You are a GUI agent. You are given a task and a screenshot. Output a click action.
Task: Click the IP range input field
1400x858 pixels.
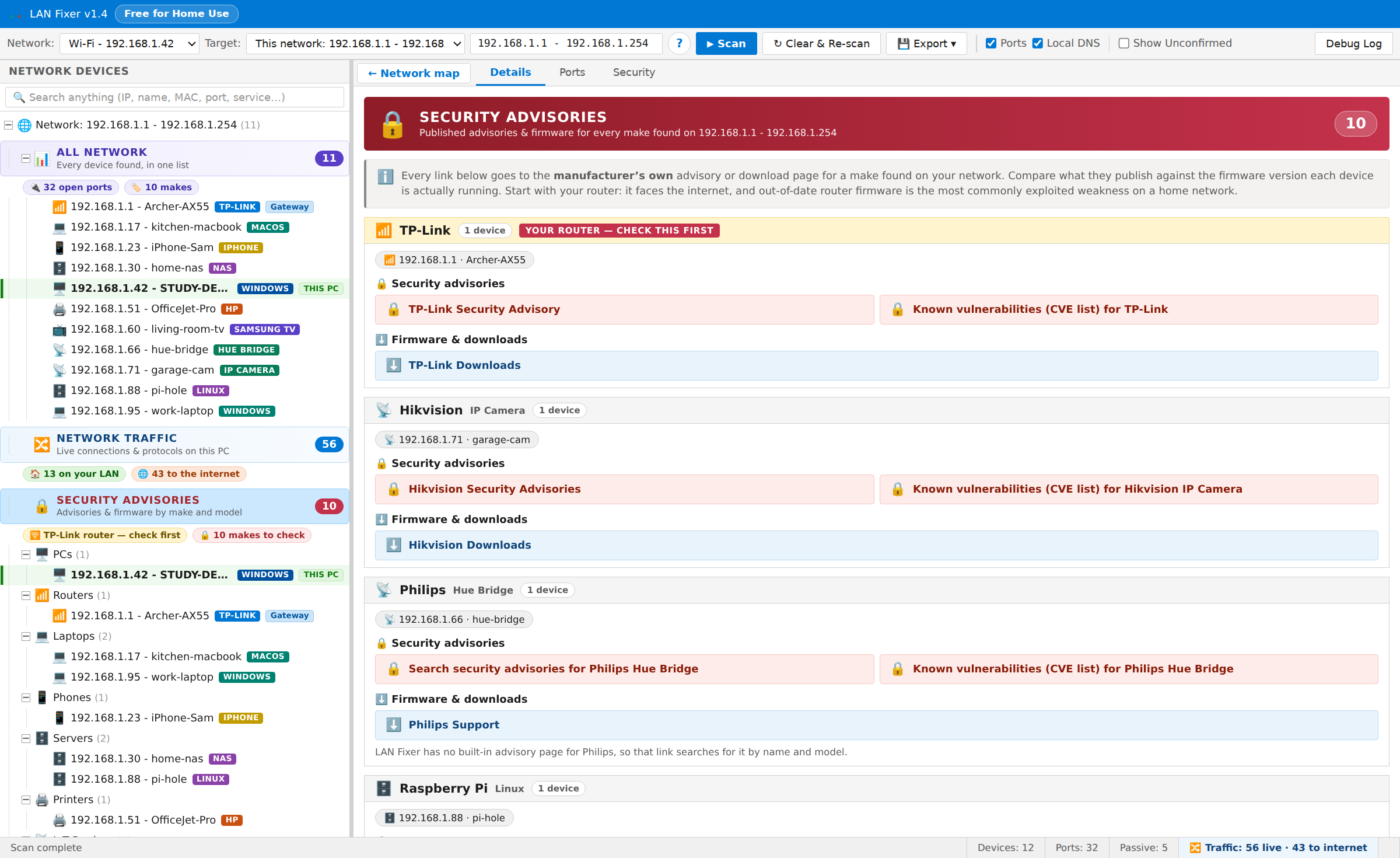coord(566,44)
